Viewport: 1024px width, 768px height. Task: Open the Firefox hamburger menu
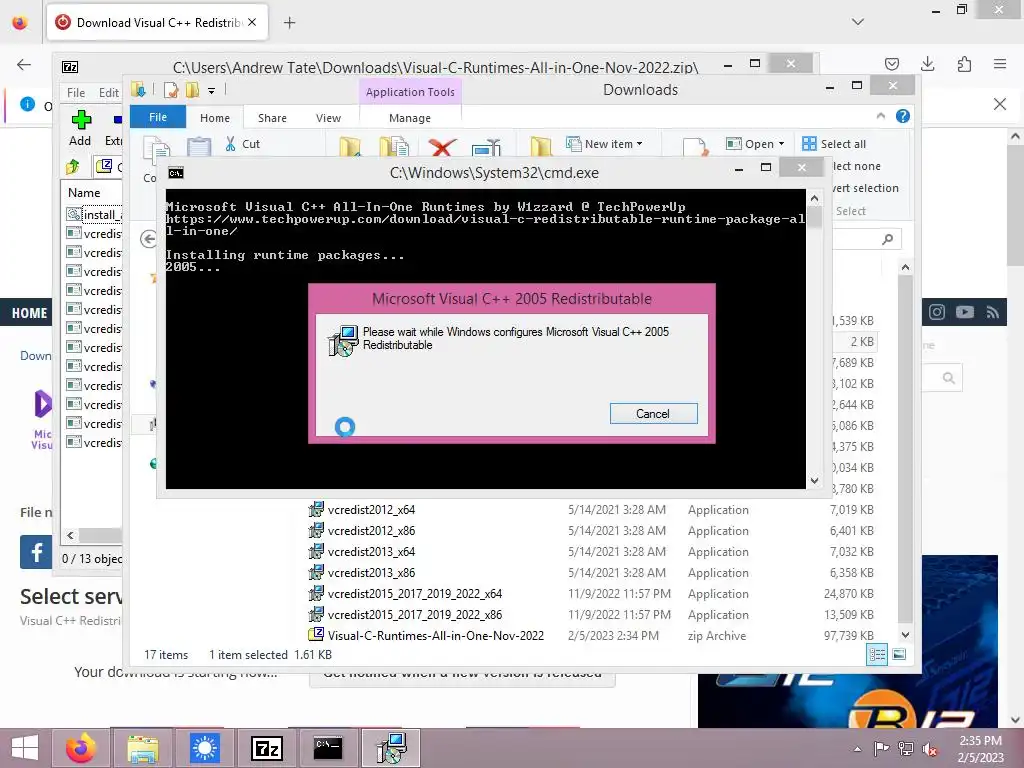[1000, 64]
